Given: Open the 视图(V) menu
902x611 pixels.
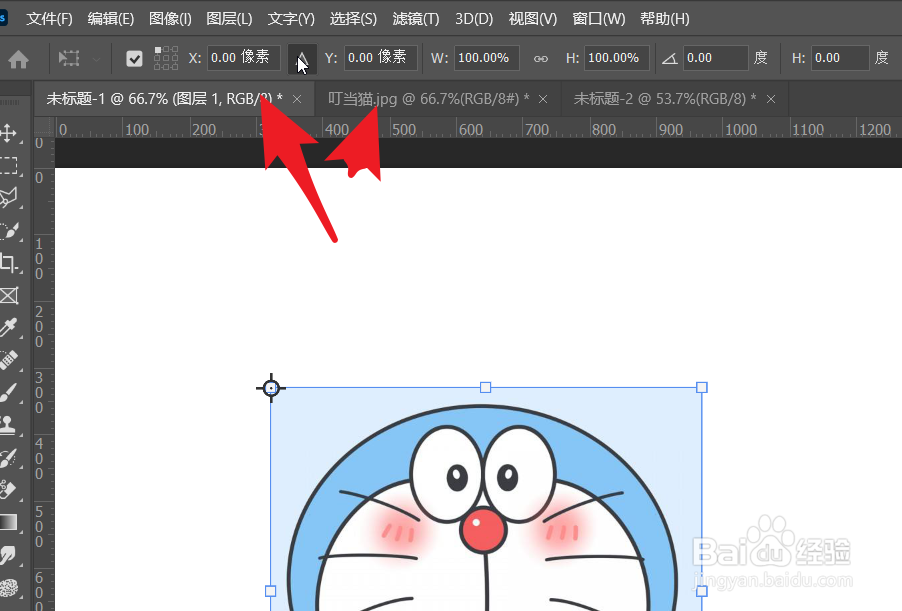Looking at the screenshot, I should click(533, 19).
